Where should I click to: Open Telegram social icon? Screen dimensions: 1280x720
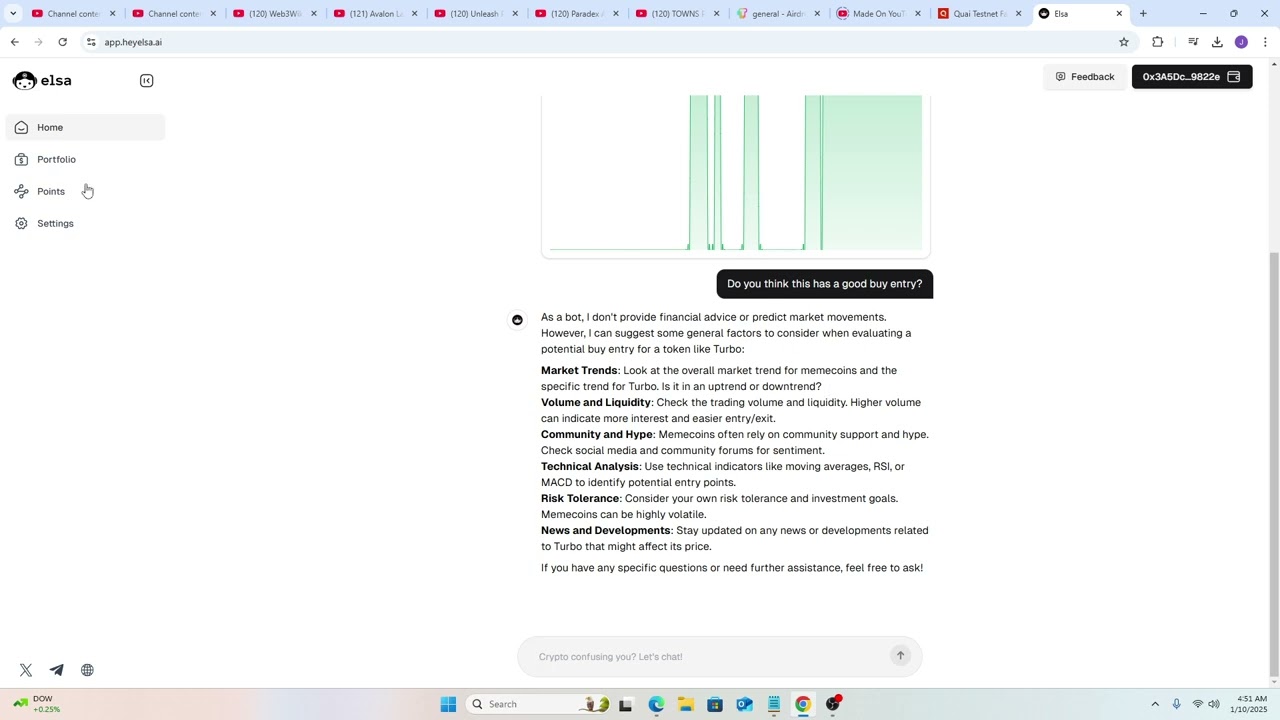tap(57, 670)
